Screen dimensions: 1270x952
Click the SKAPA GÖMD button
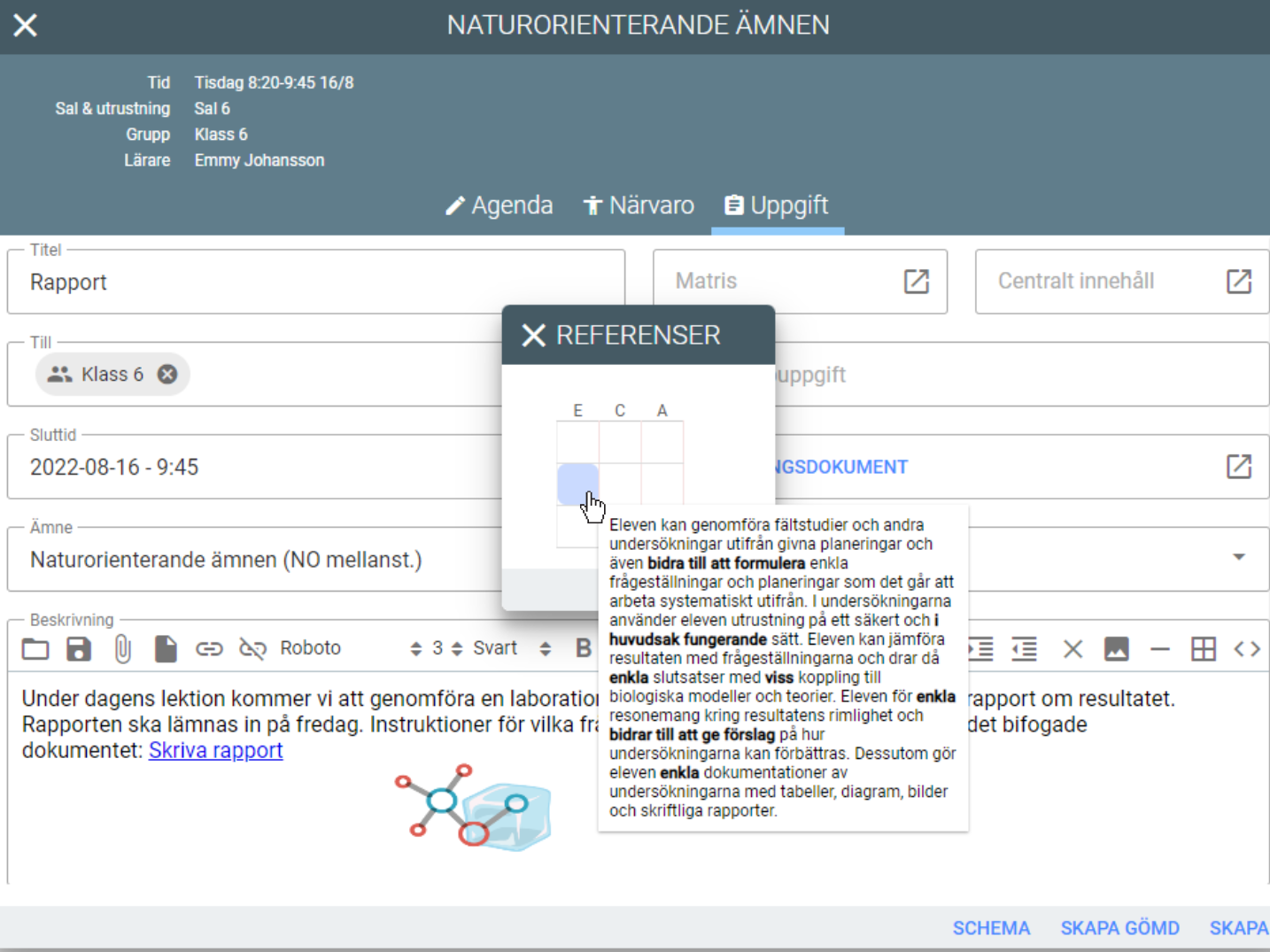(x=1119, y=928)
